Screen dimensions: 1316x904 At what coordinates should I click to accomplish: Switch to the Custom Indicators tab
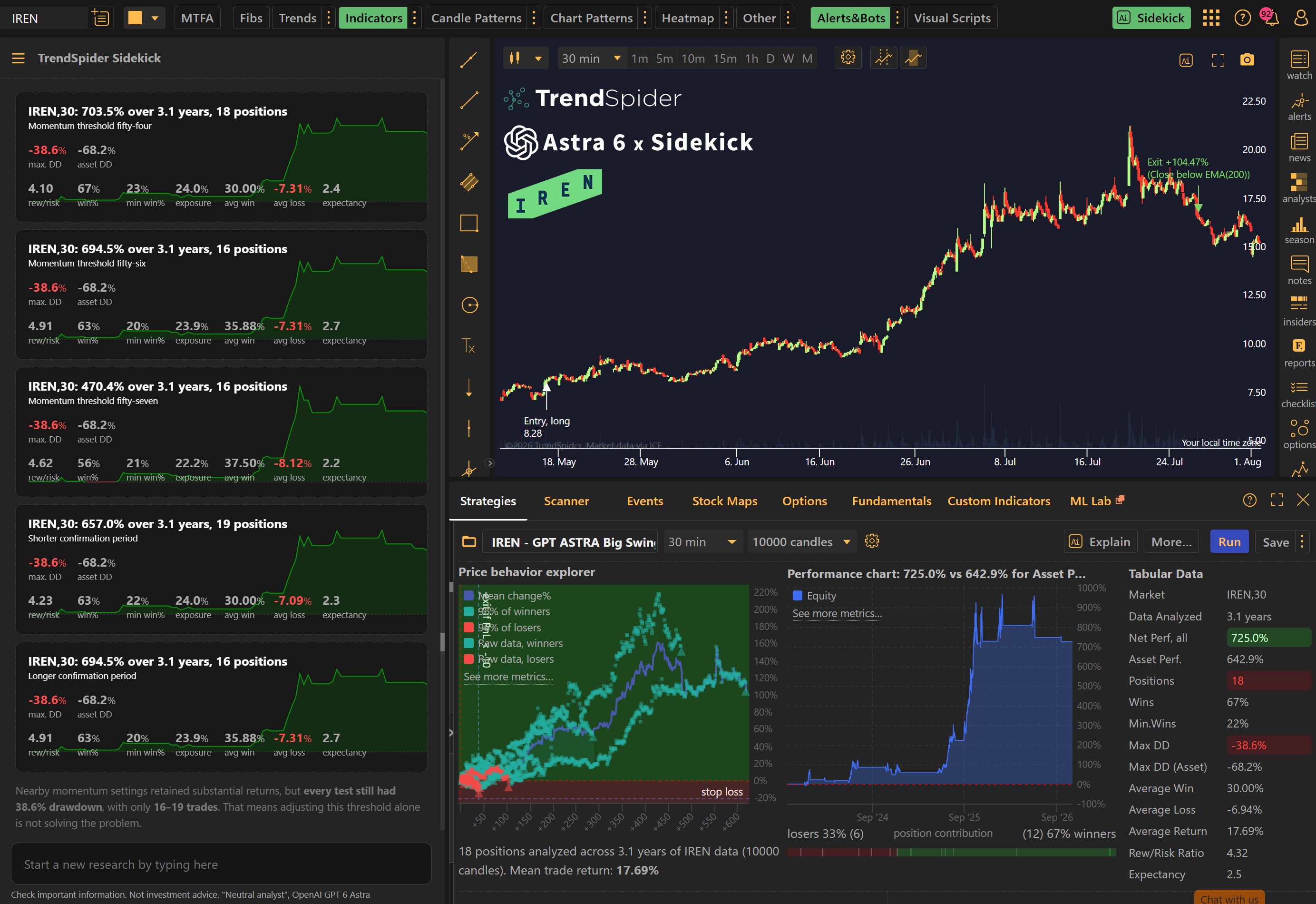point(998,501)
